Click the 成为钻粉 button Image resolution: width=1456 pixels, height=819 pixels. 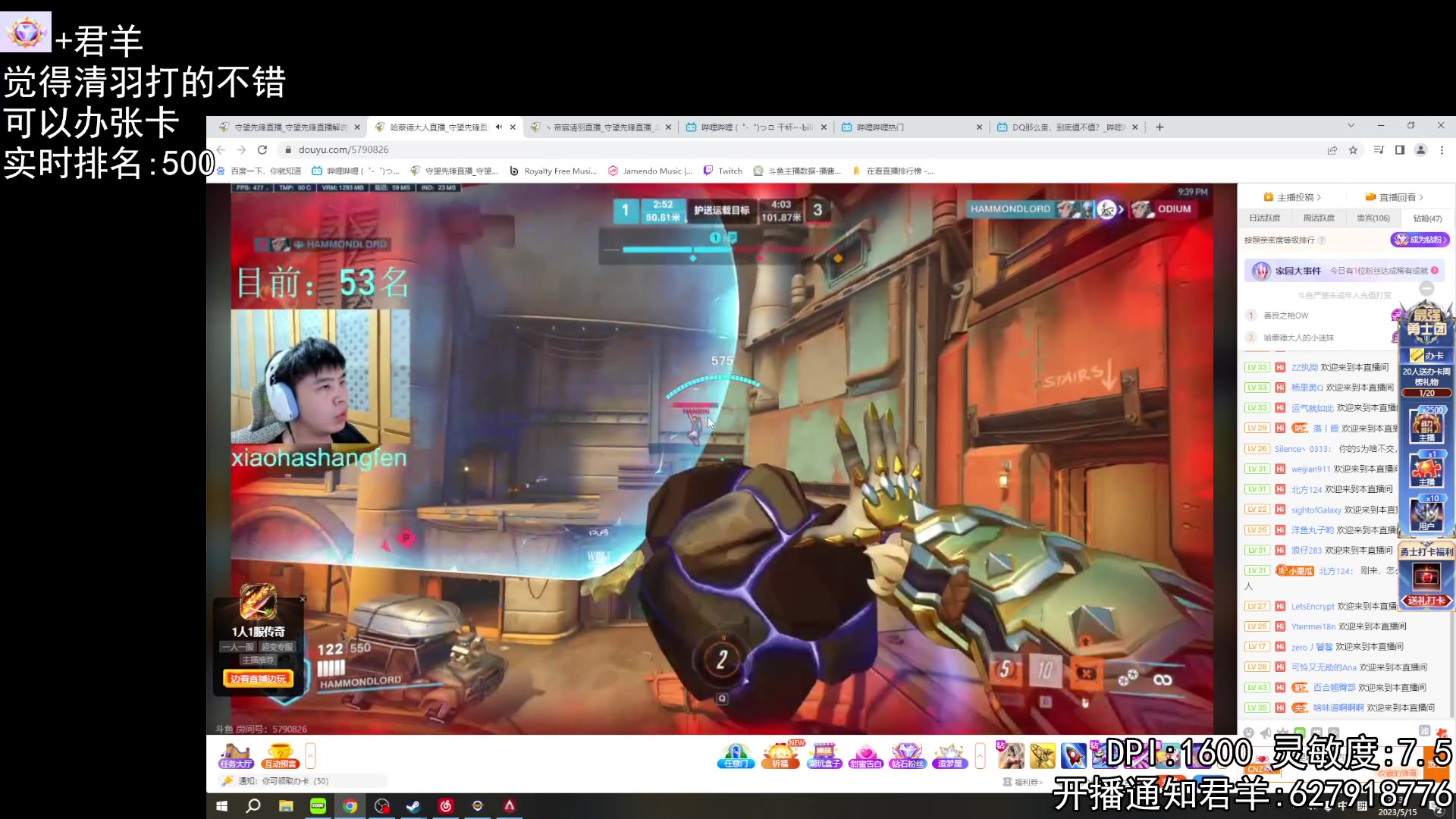1420,240
